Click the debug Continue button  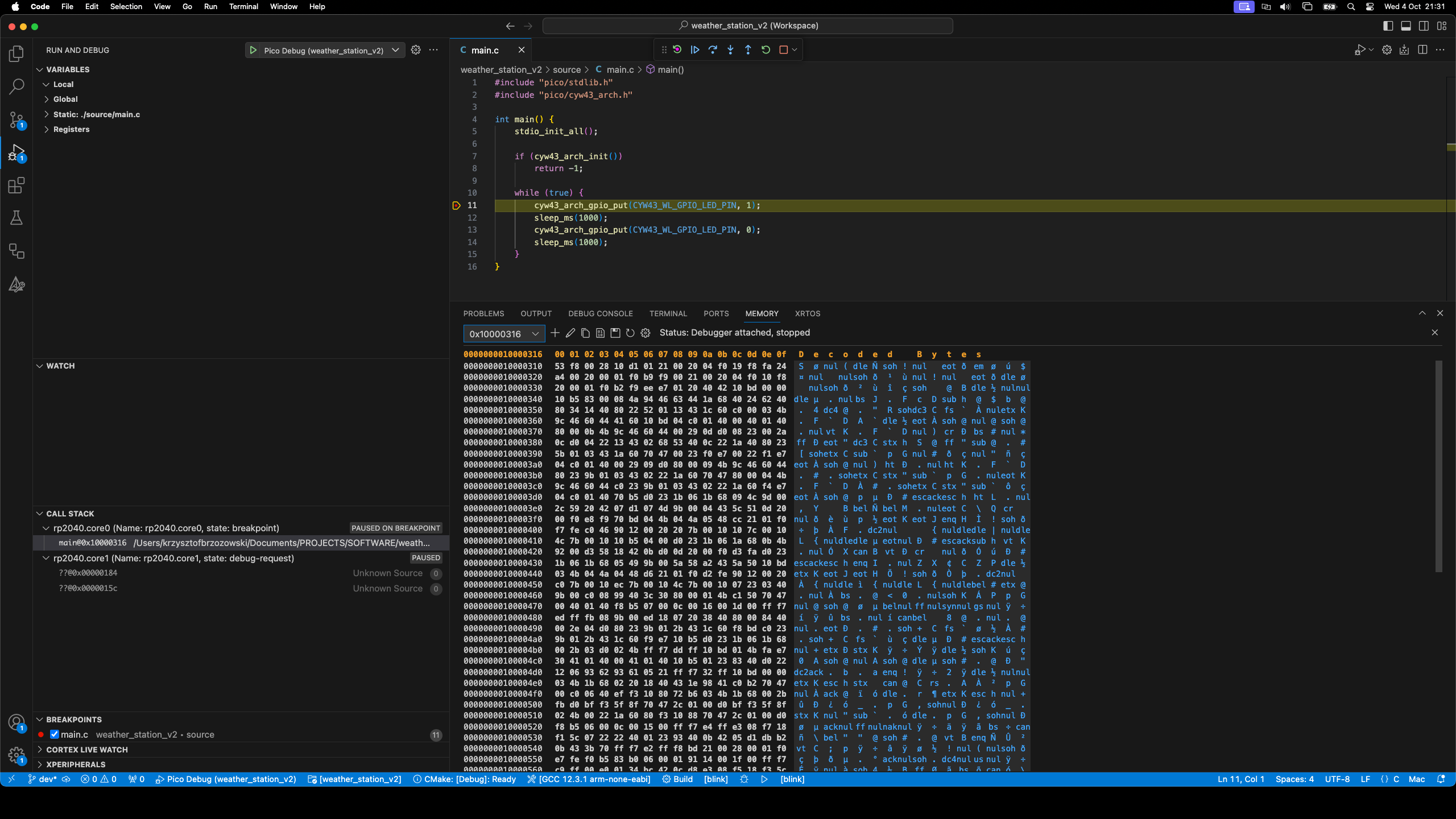pyautogui.click(x=695, y=50)
